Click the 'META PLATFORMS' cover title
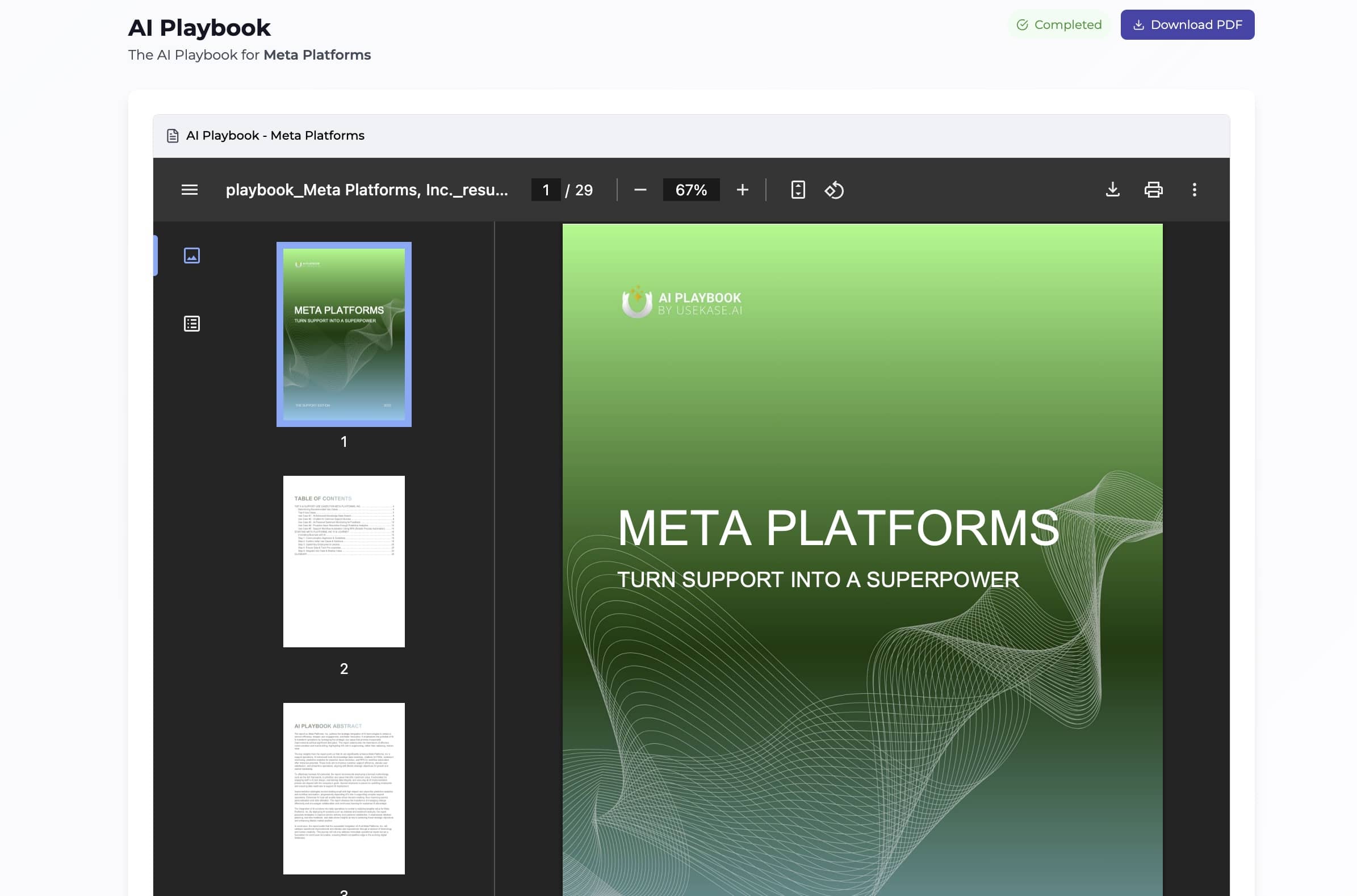The image size is (1357, 896). point(838,528)
